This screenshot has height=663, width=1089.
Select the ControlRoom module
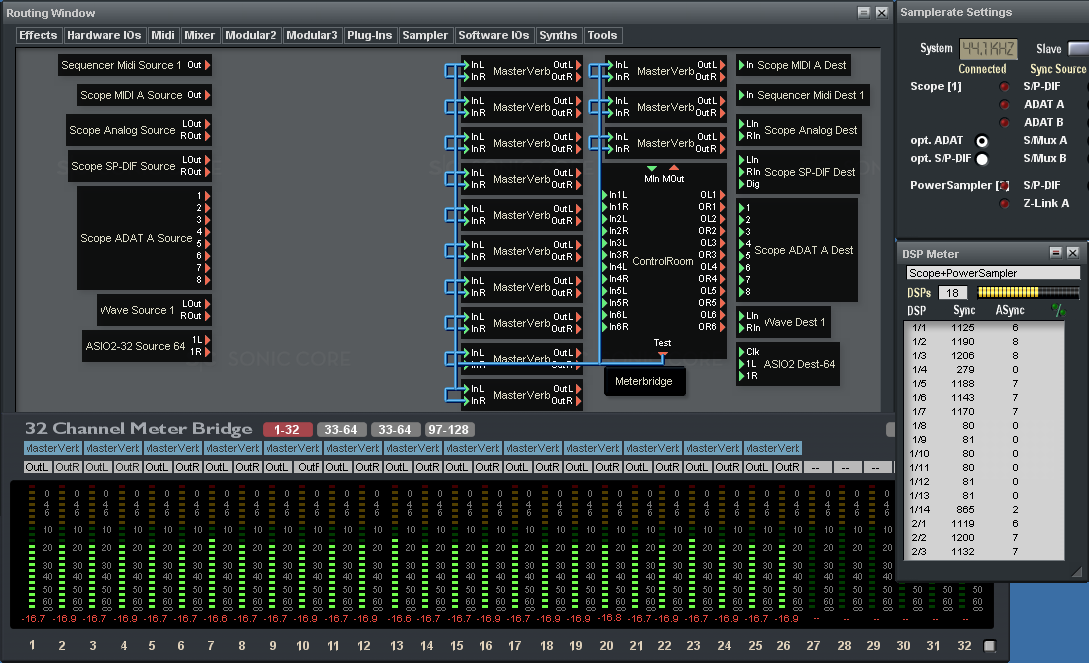[663, 261]
